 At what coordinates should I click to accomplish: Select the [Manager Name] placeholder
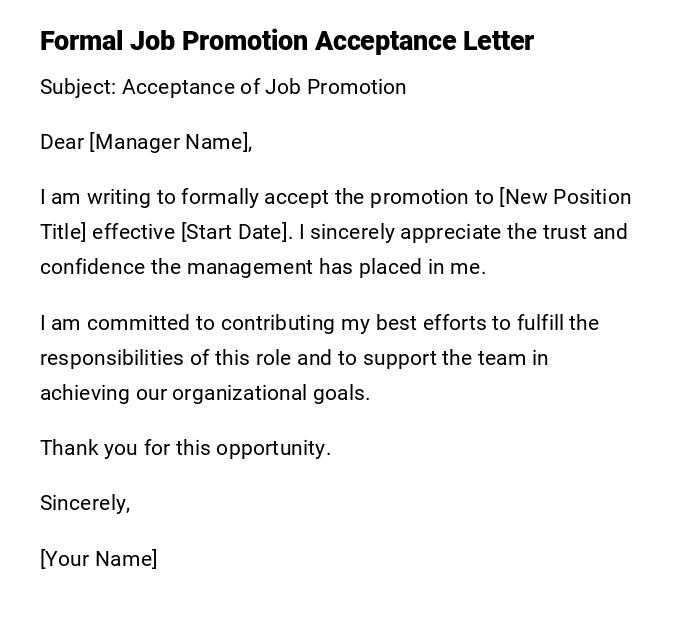coord(168,142)
